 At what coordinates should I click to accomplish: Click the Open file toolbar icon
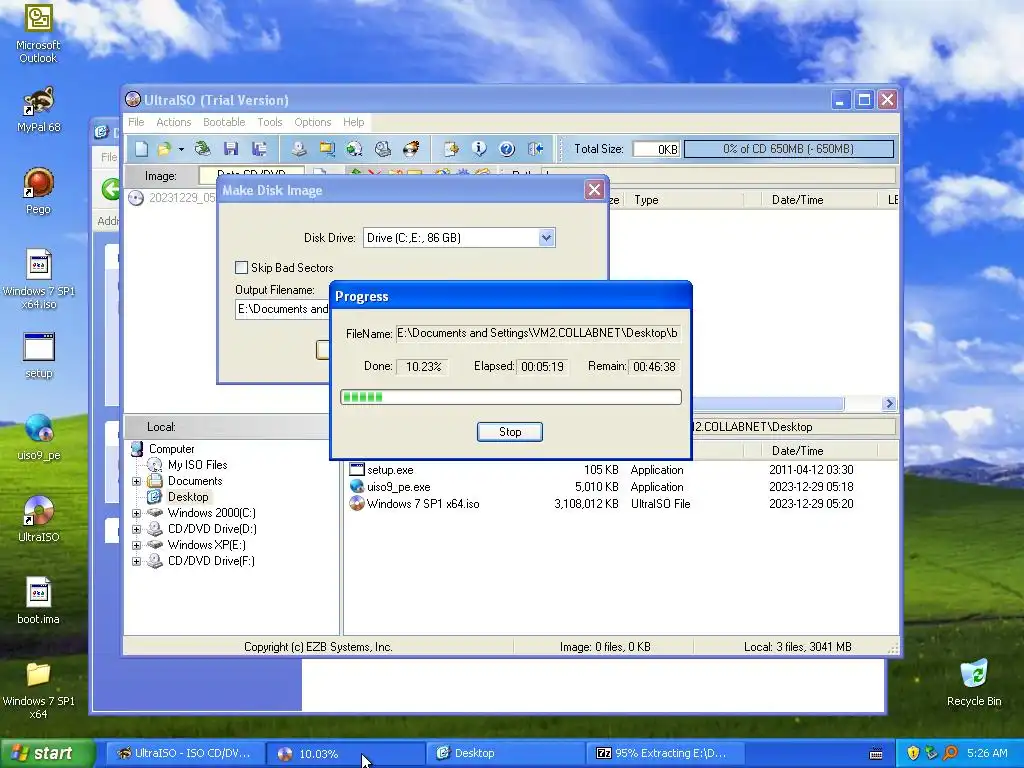(164, 149)
